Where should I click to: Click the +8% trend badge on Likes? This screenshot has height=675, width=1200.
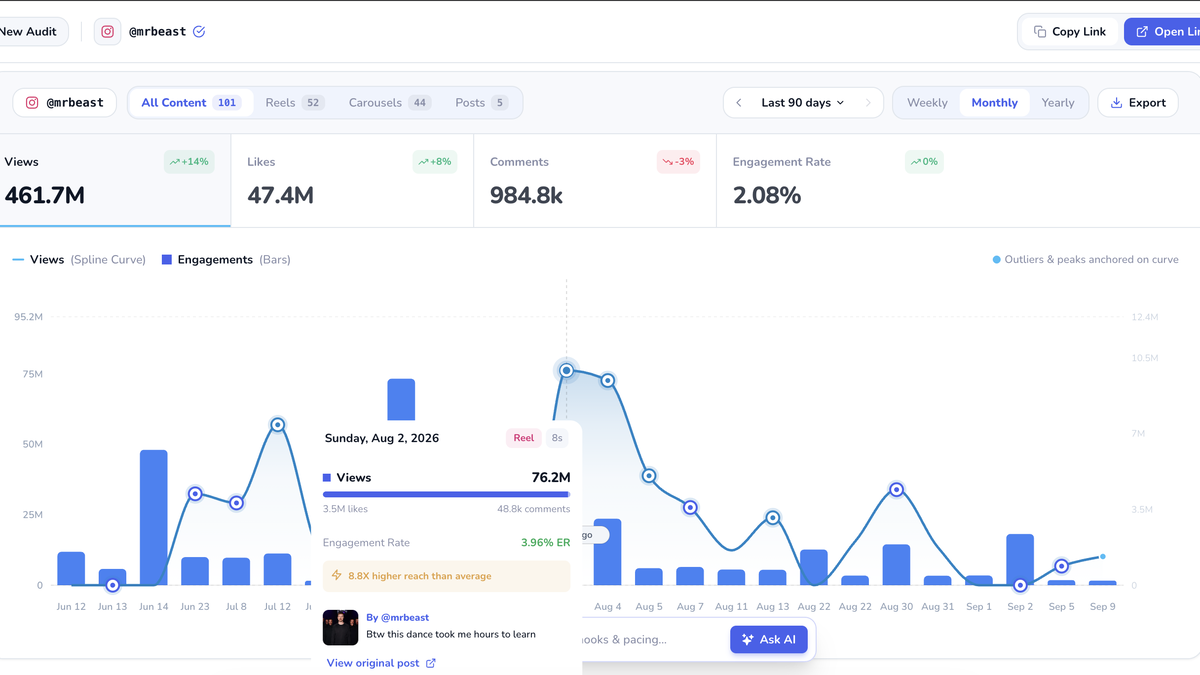[435, 162]
